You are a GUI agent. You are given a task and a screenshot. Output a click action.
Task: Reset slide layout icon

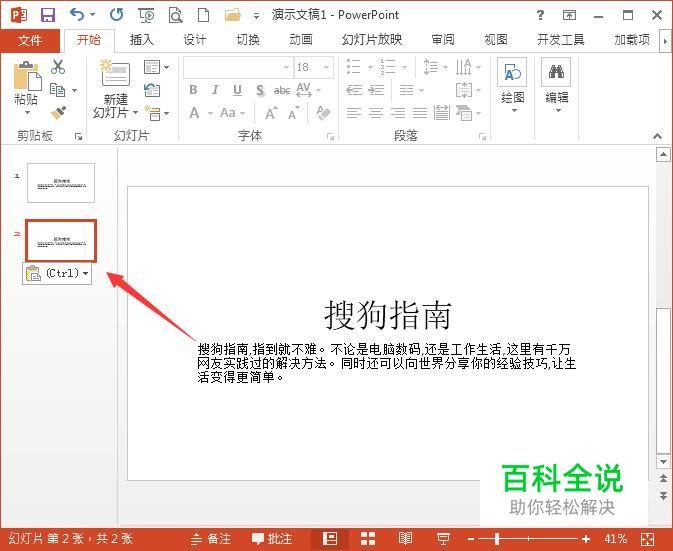(152, 90)
